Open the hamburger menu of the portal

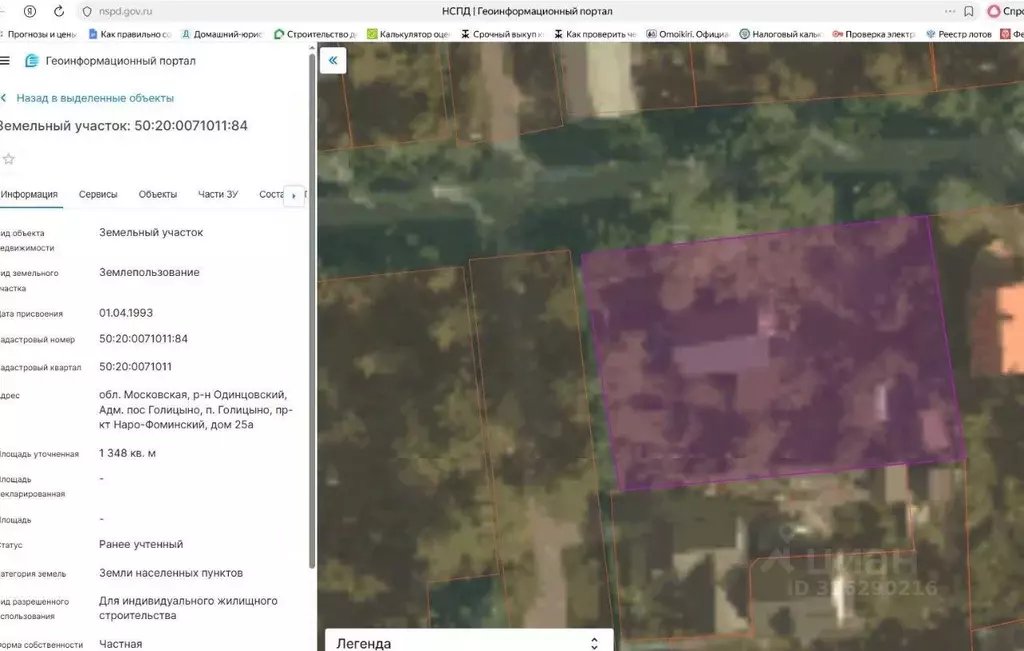tap(5, 61)
